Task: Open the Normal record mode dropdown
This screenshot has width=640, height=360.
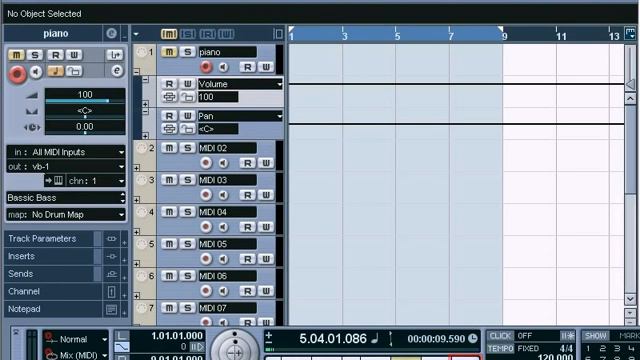Action: pos(77,339)
